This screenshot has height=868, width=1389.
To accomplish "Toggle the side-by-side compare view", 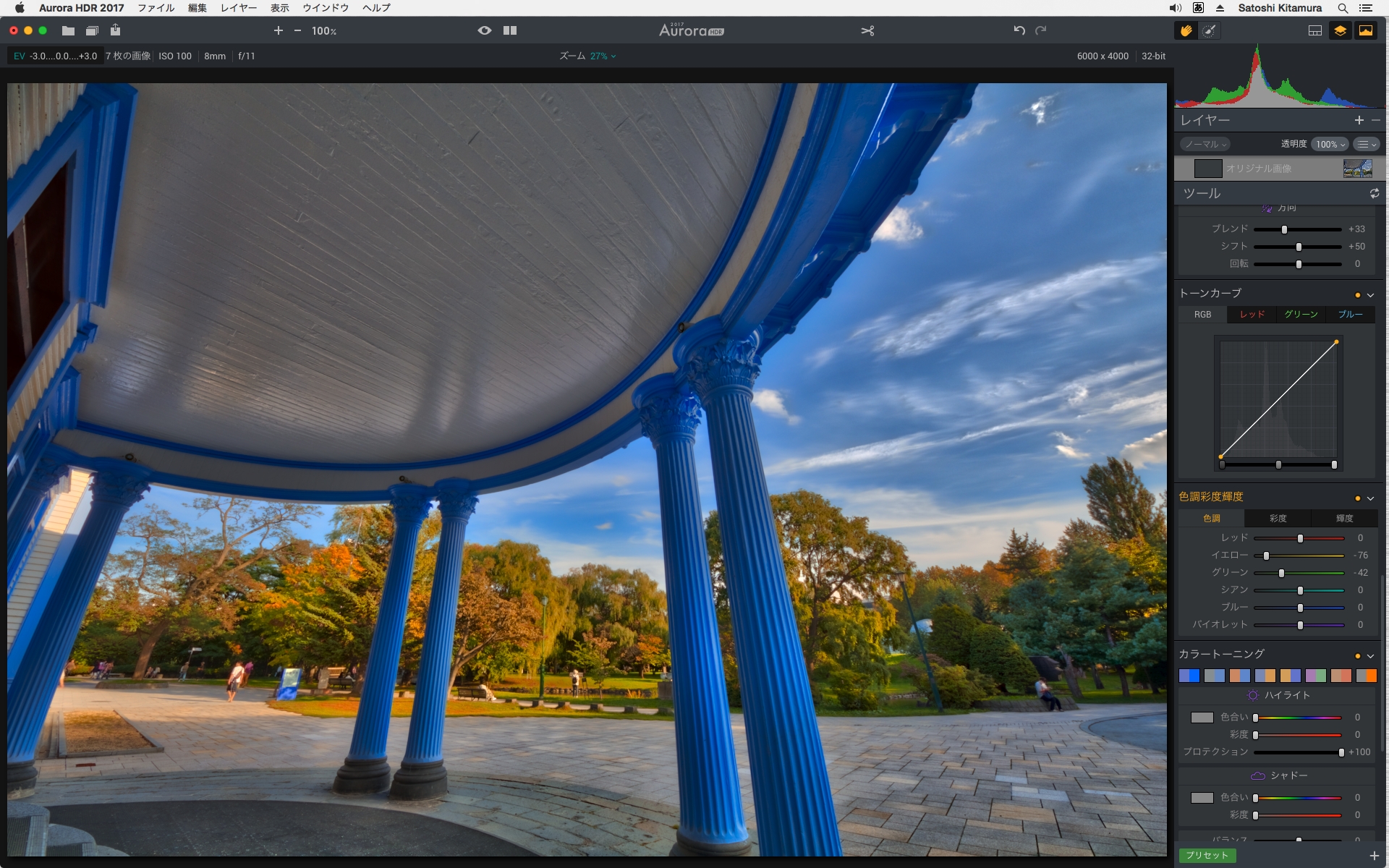I will click(x=510, y=30).
